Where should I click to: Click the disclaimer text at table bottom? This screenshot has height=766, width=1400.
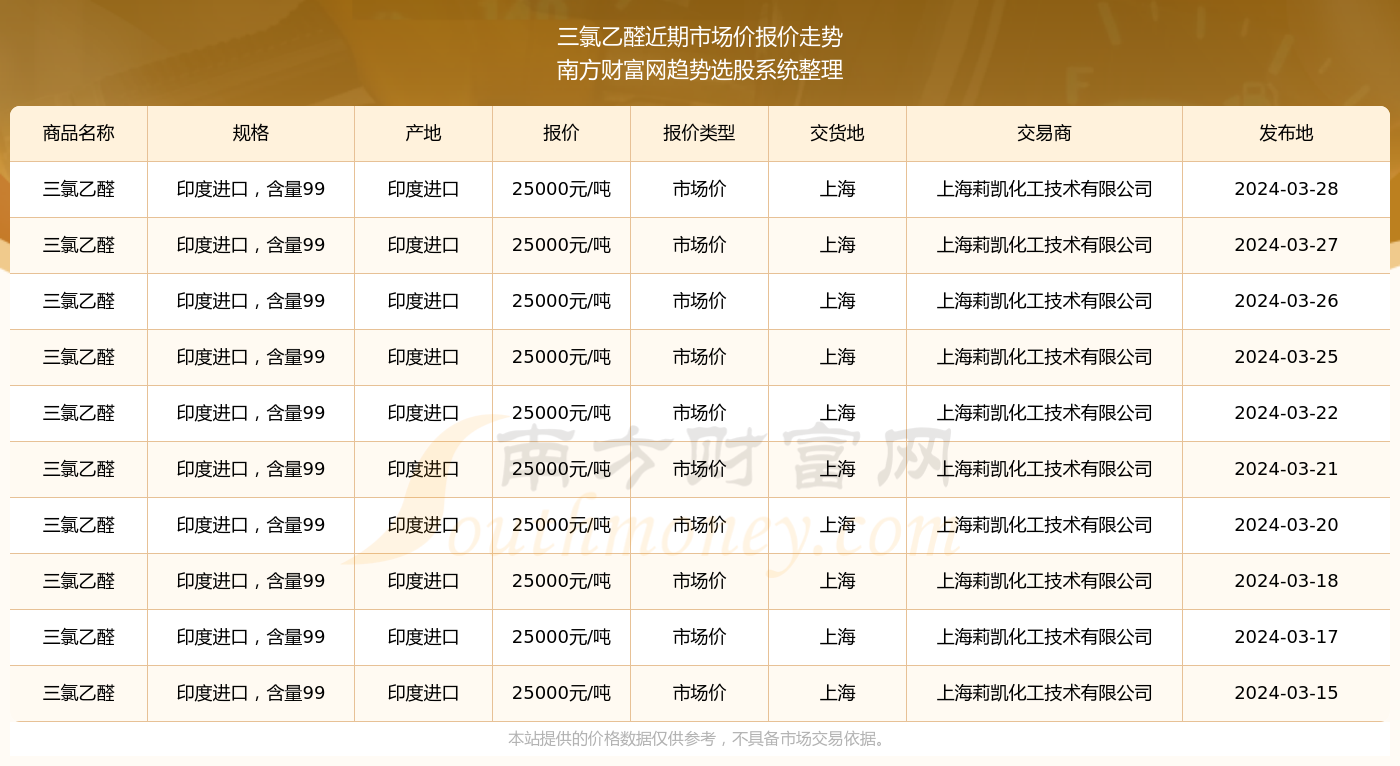(698, 739)
